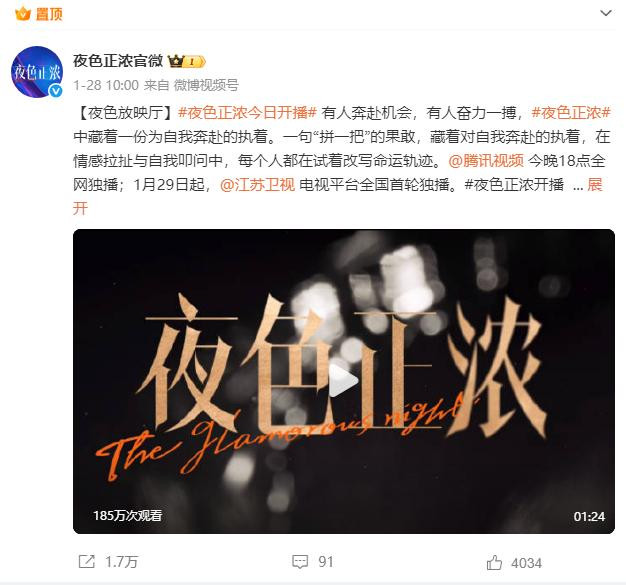
Task: Open the 夜色正浓 profile avatar
Action: point(37,72)
